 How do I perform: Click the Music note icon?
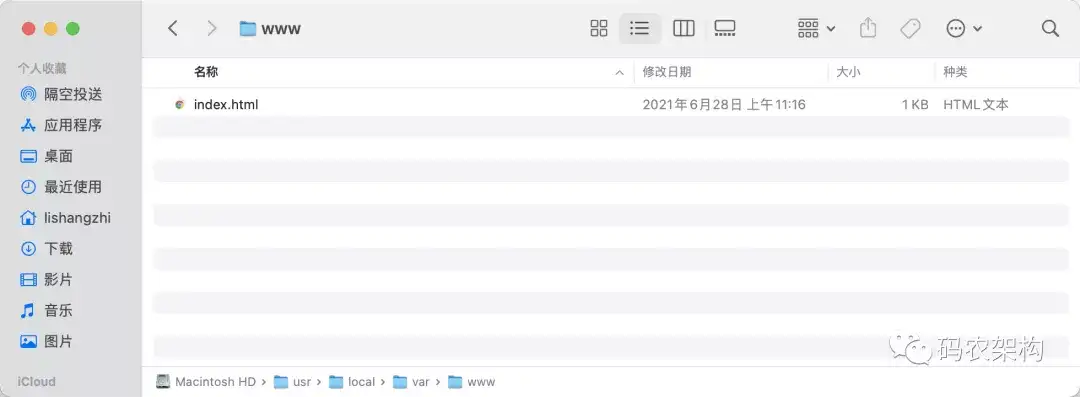(x=28, y=311)
